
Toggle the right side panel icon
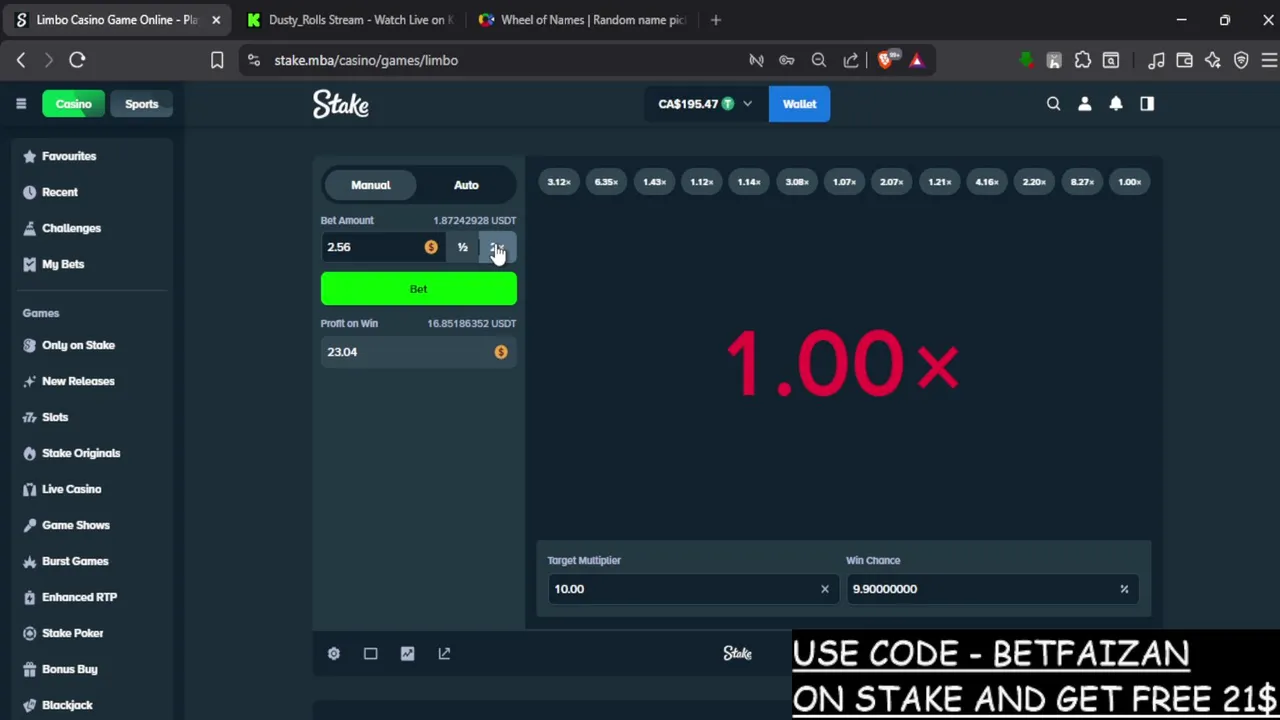point(1147,104)
